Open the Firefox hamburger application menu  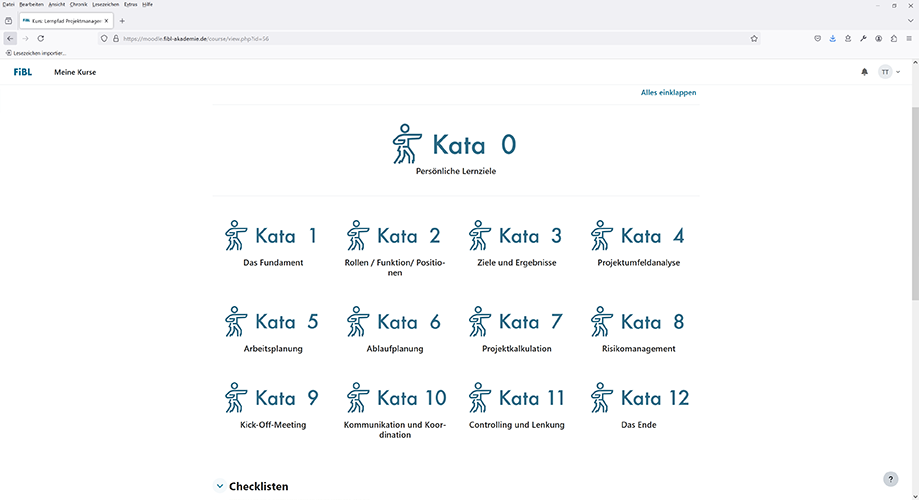pyautogui.click(x=908, y=39)
